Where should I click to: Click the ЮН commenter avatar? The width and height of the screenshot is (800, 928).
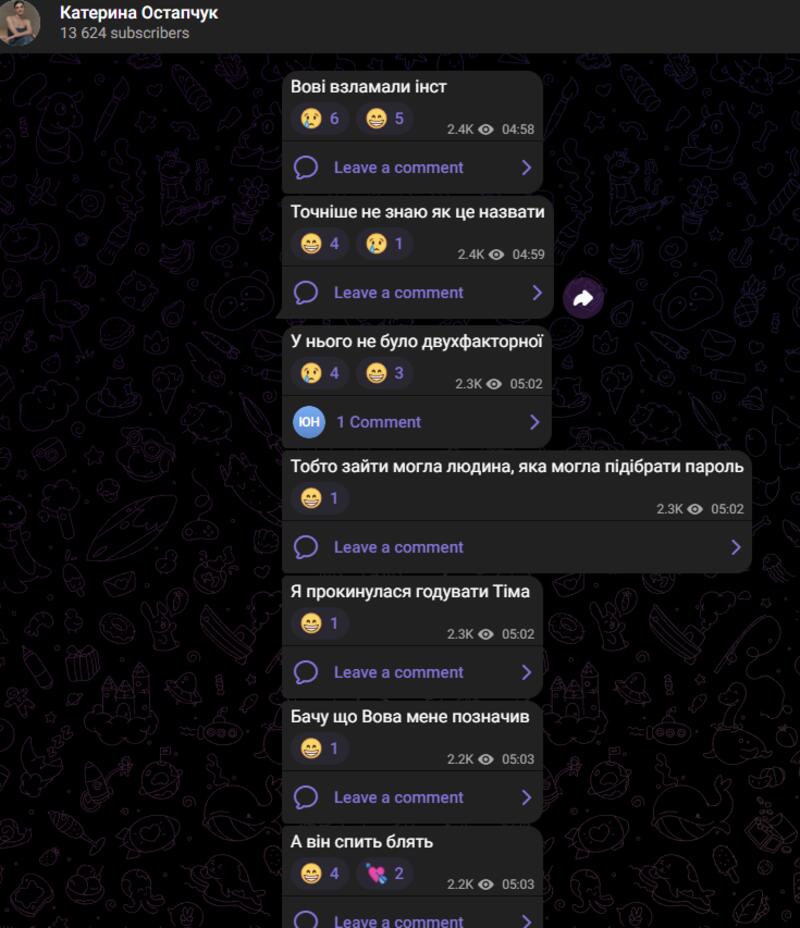tap(309, 422)
